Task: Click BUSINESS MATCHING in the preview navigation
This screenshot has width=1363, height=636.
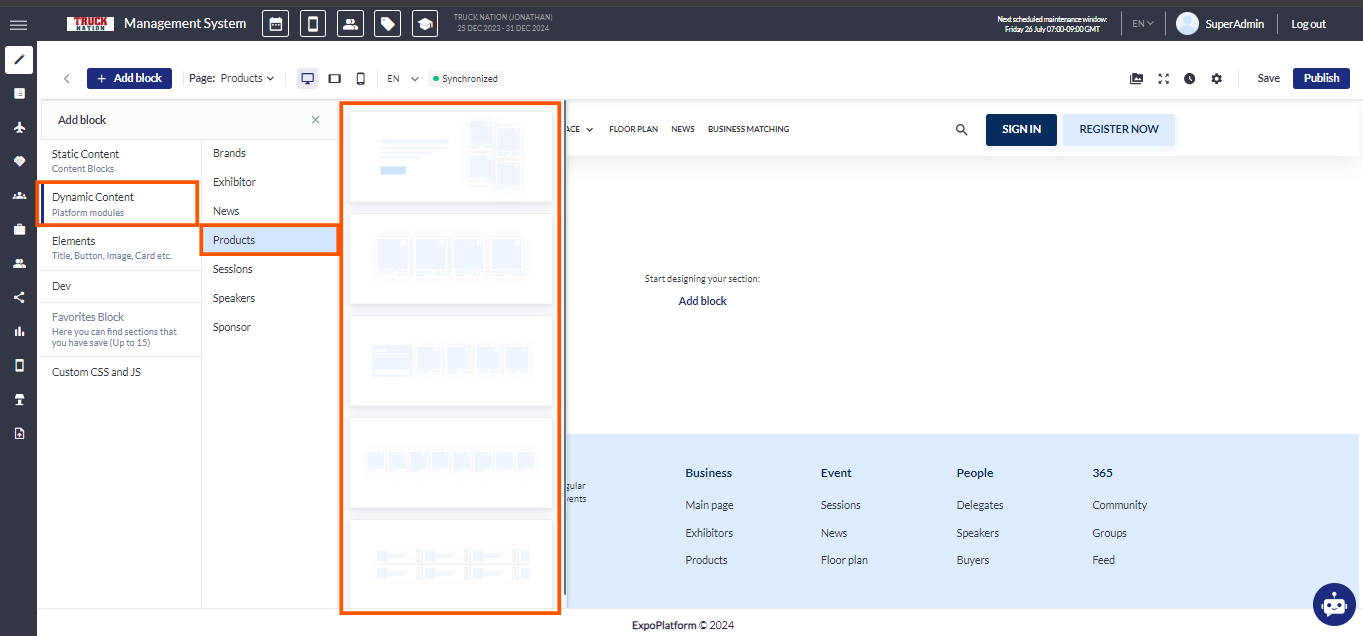Action: coord(748,130)
